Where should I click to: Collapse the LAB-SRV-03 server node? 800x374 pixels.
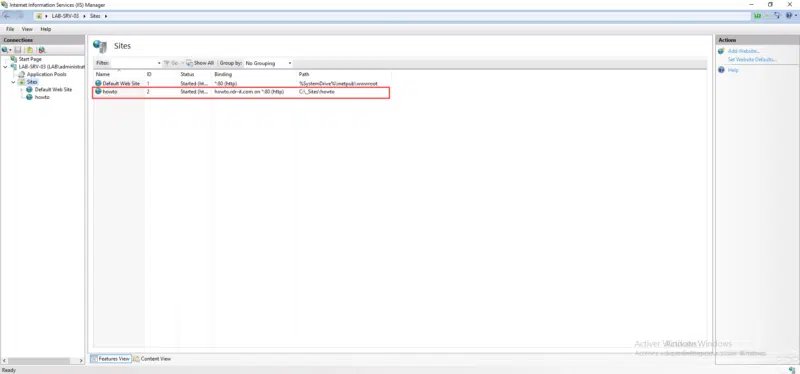pyautogui.click(x=6, y=67)
